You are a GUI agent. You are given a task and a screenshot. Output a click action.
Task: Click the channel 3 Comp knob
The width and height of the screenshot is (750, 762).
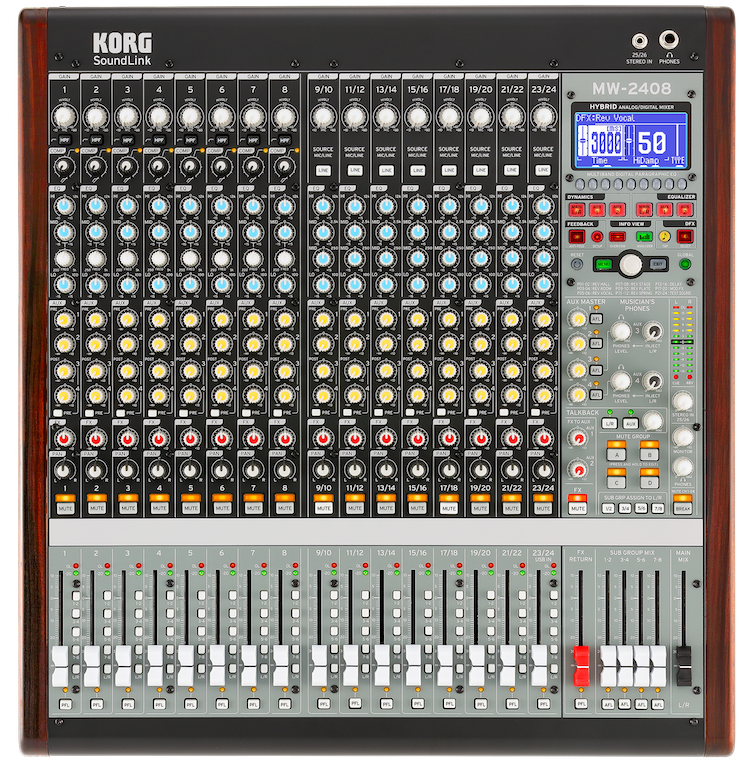click(127, 167)
